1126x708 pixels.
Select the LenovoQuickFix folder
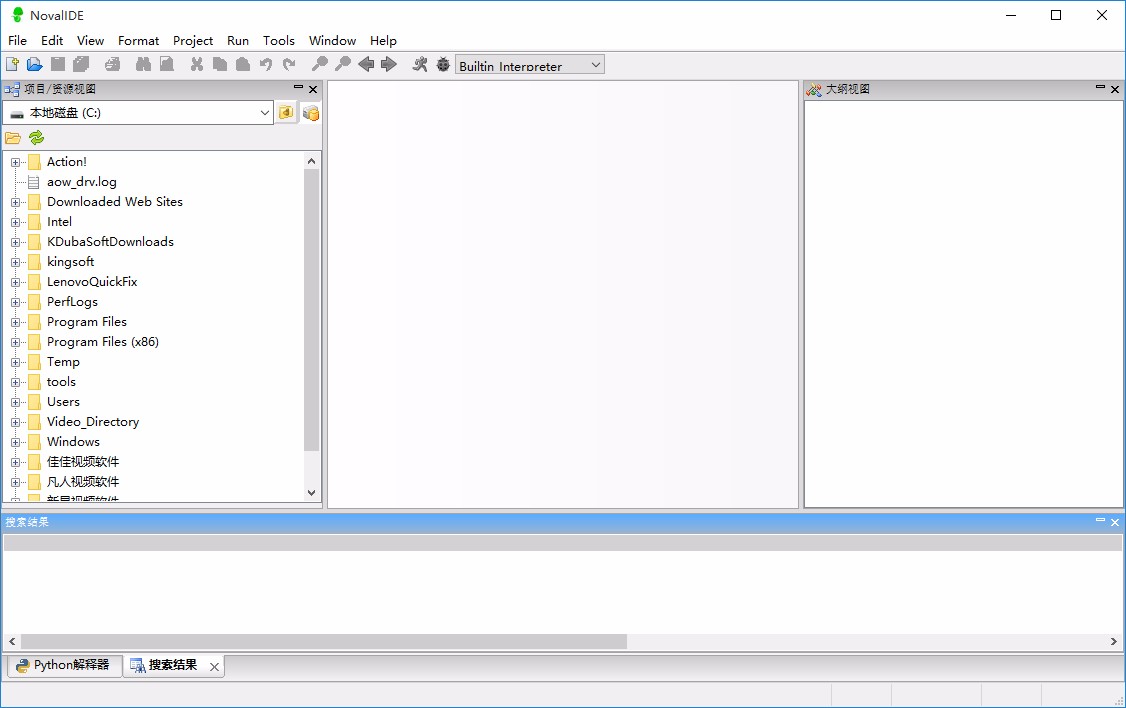92,282
